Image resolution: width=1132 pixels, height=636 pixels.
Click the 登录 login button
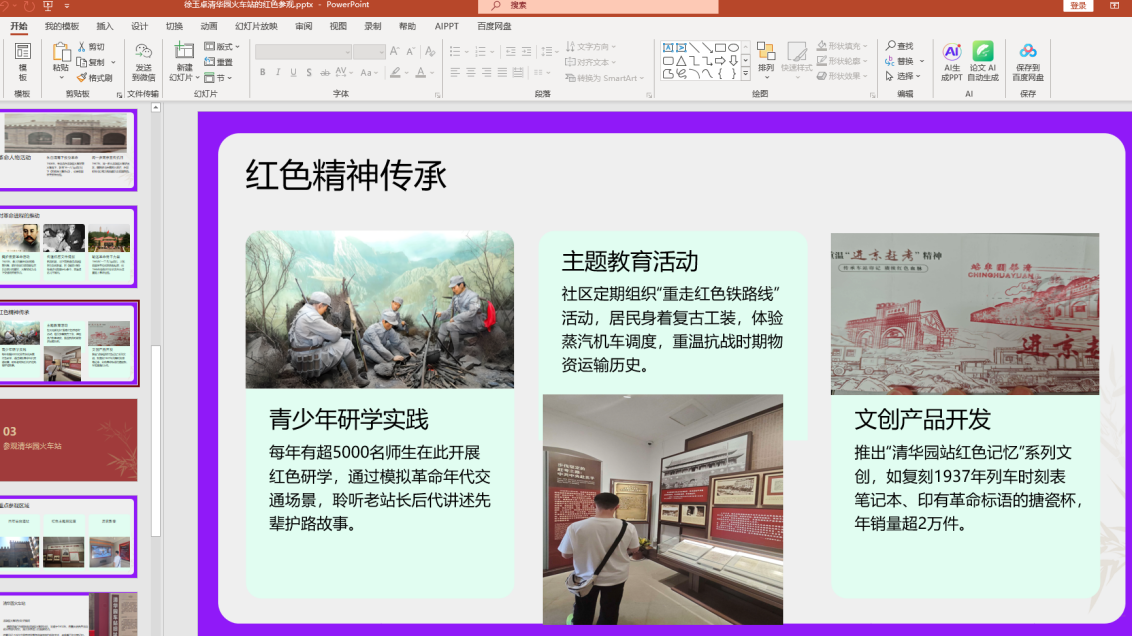point(1078,6)
